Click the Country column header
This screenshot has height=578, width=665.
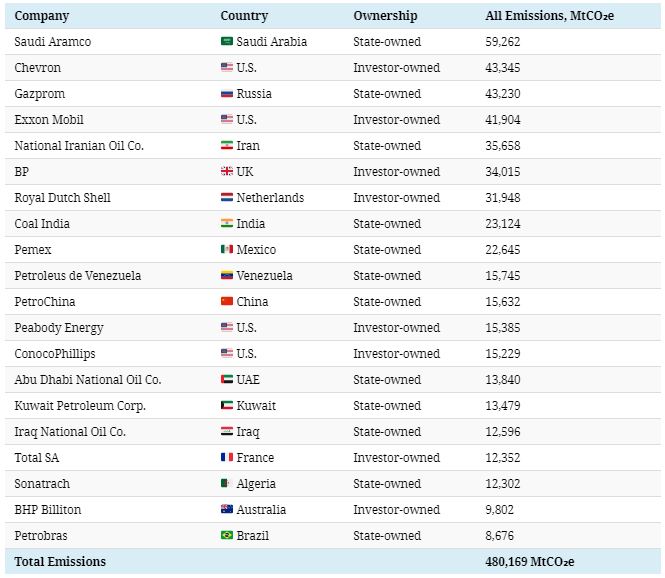[244, 16]
